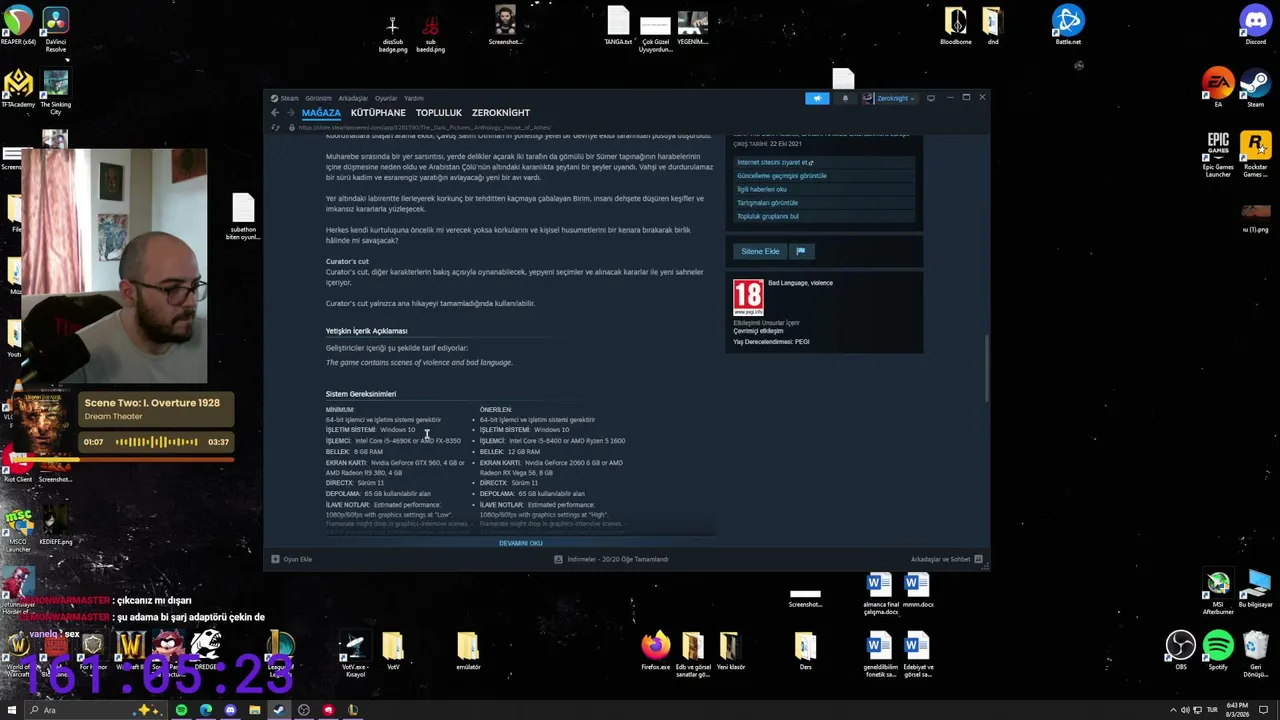Open OBS desktop icon
This screenshot has width=1280, height=720.
point(1181,650)
